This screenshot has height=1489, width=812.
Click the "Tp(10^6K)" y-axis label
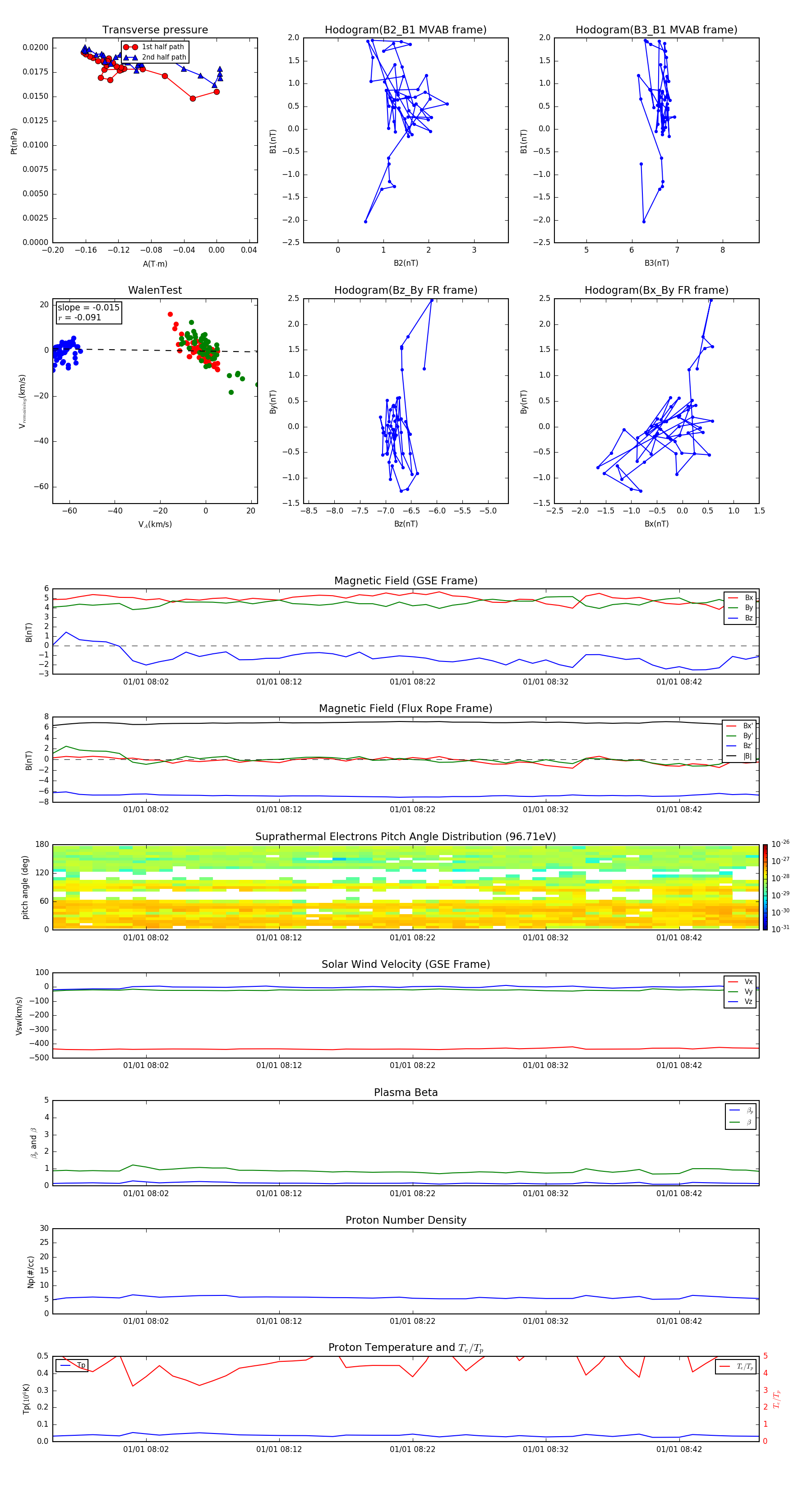click(x=26, y=1399)
